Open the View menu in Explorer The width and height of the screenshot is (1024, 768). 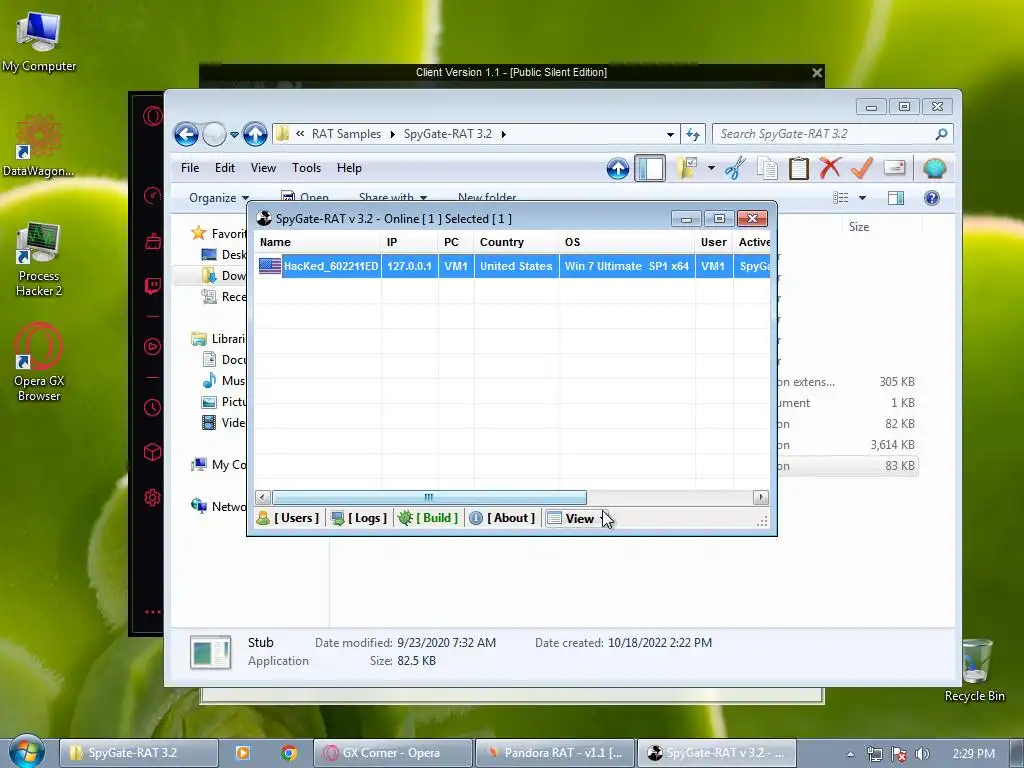click(x=263, y=168)
